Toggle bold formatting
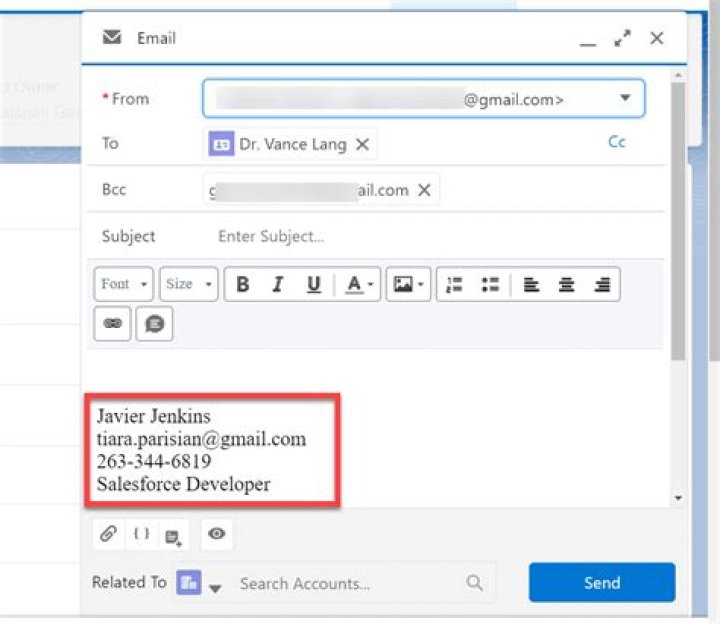Image resolution: width=720 pixels, height=624 pixels. pyautogui.click(x=242, y=284)
